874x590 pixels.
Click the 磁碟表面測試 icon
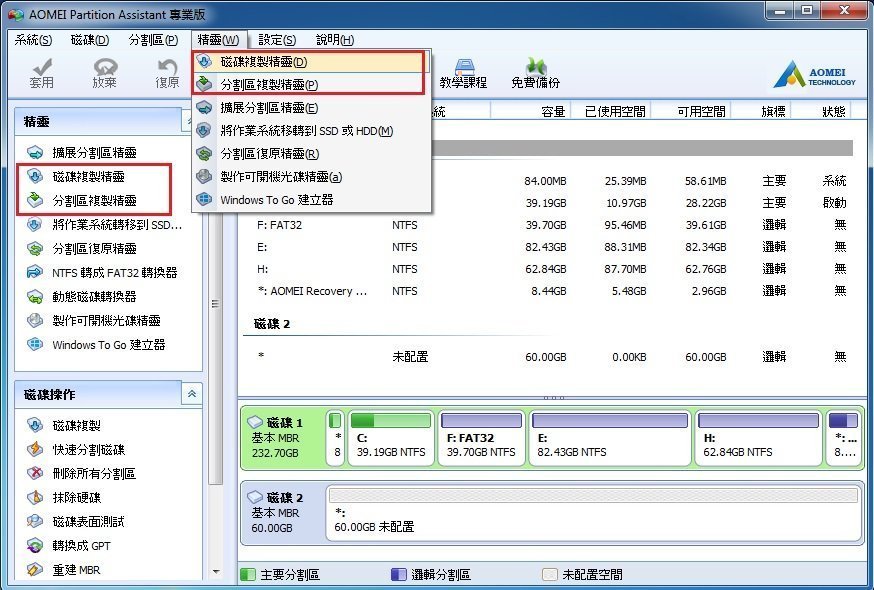[x=35, y=521]
